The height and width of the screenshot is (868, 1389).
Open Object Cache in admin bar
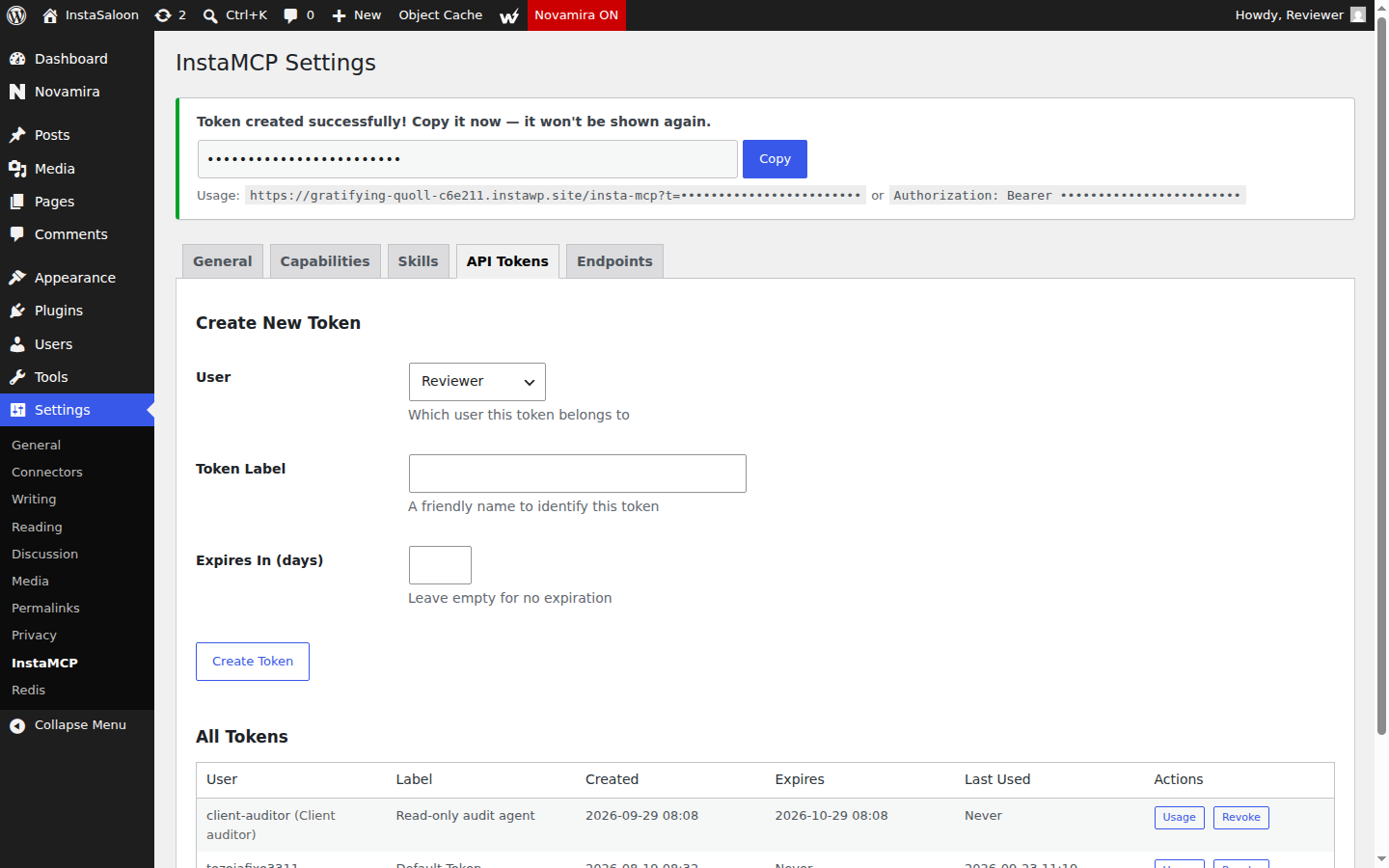(441, 15)
